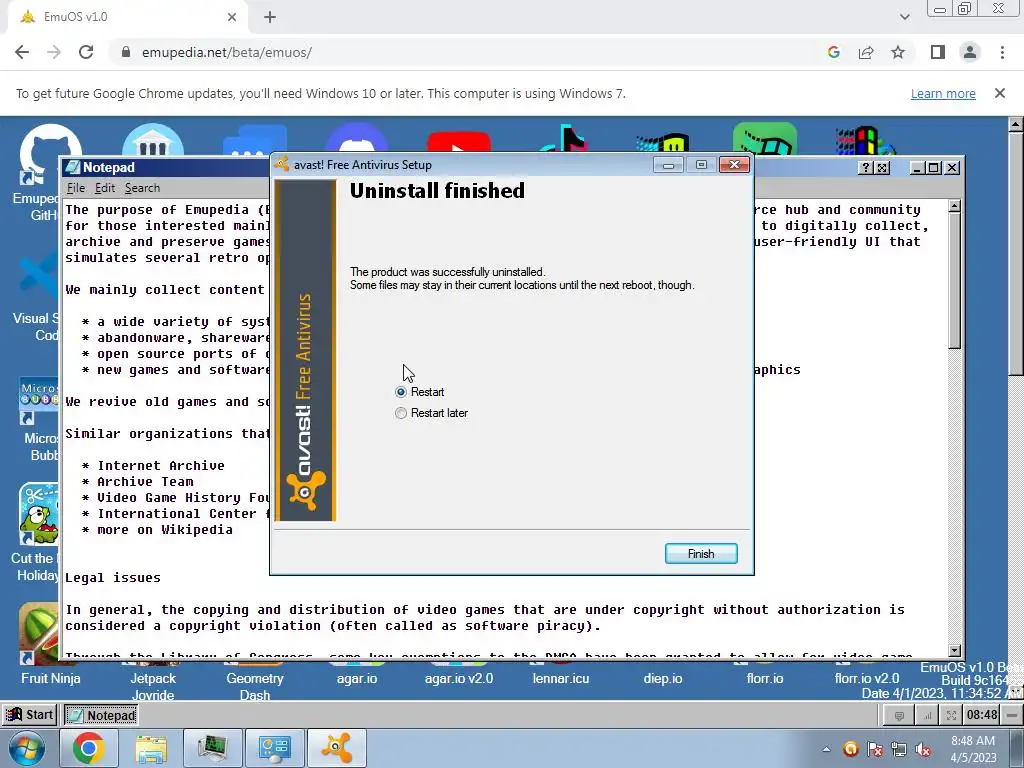The width and height of the screenshot is (1024, 768).
Task: Click the Chrome address bar URL
Action: click(x=227, y=52)
